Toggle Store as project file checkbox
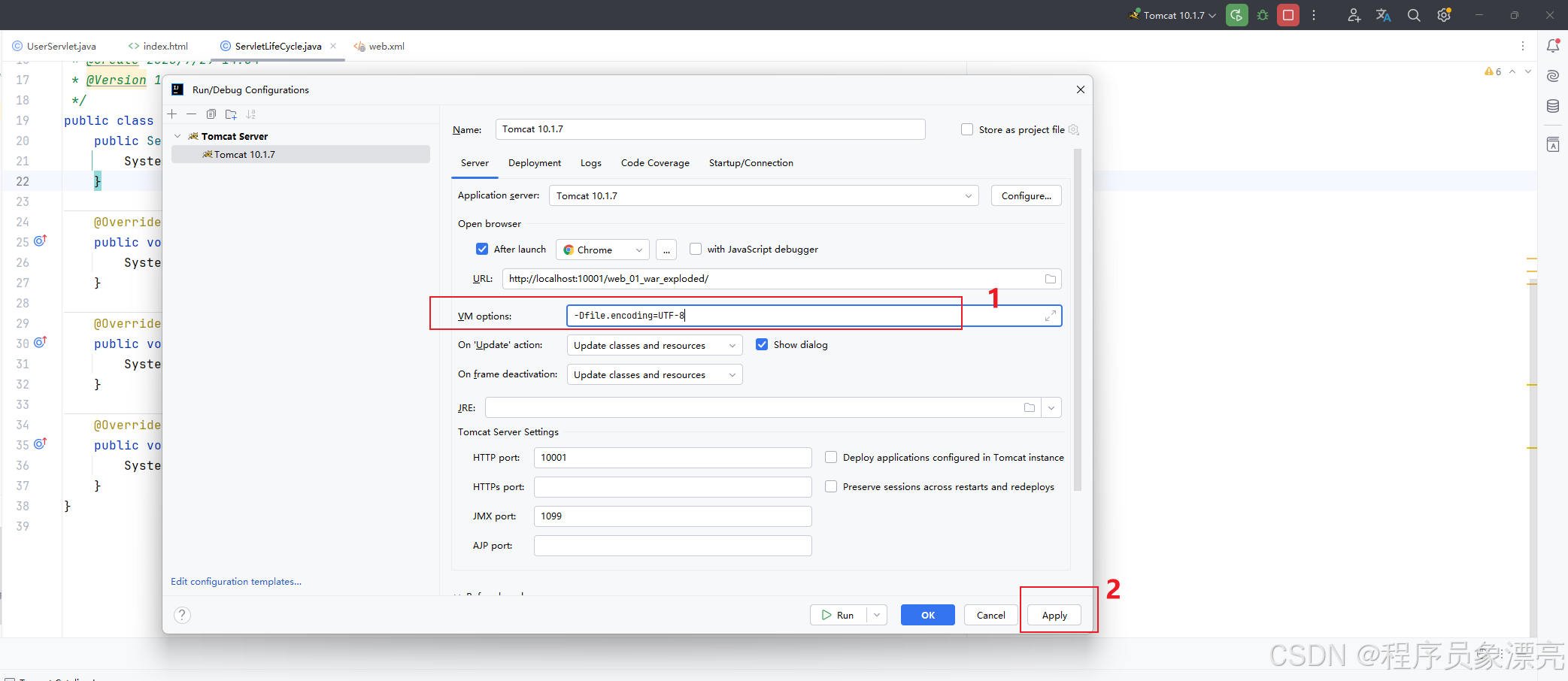Image resolution: width=1568 pixels, height=681 pixels. pyautogui.click(x=967, y=129)
